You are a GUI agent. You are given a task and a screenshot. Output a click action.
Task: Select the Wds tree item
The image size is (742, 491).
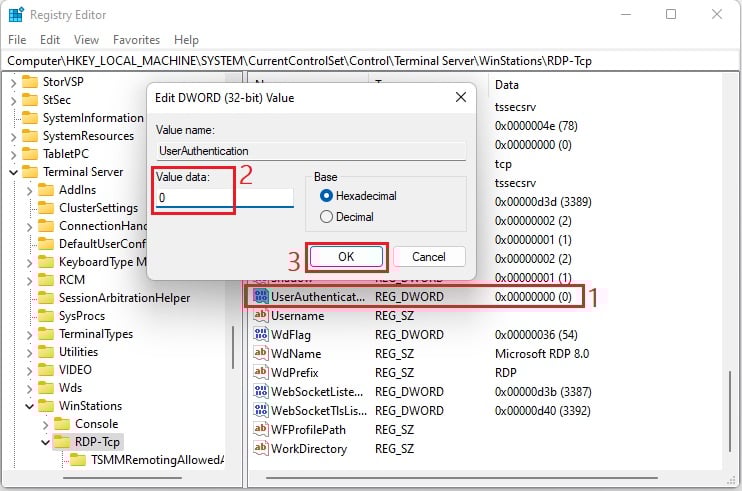(70, 387)
